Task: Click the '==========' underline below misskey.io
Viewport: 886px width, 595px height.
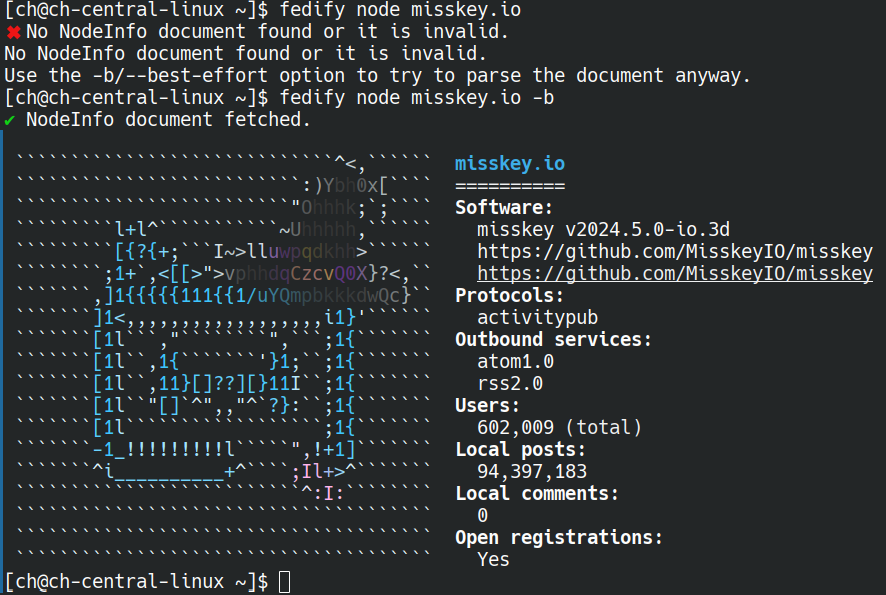Action: pyautogui.click(x=510, y=186)
